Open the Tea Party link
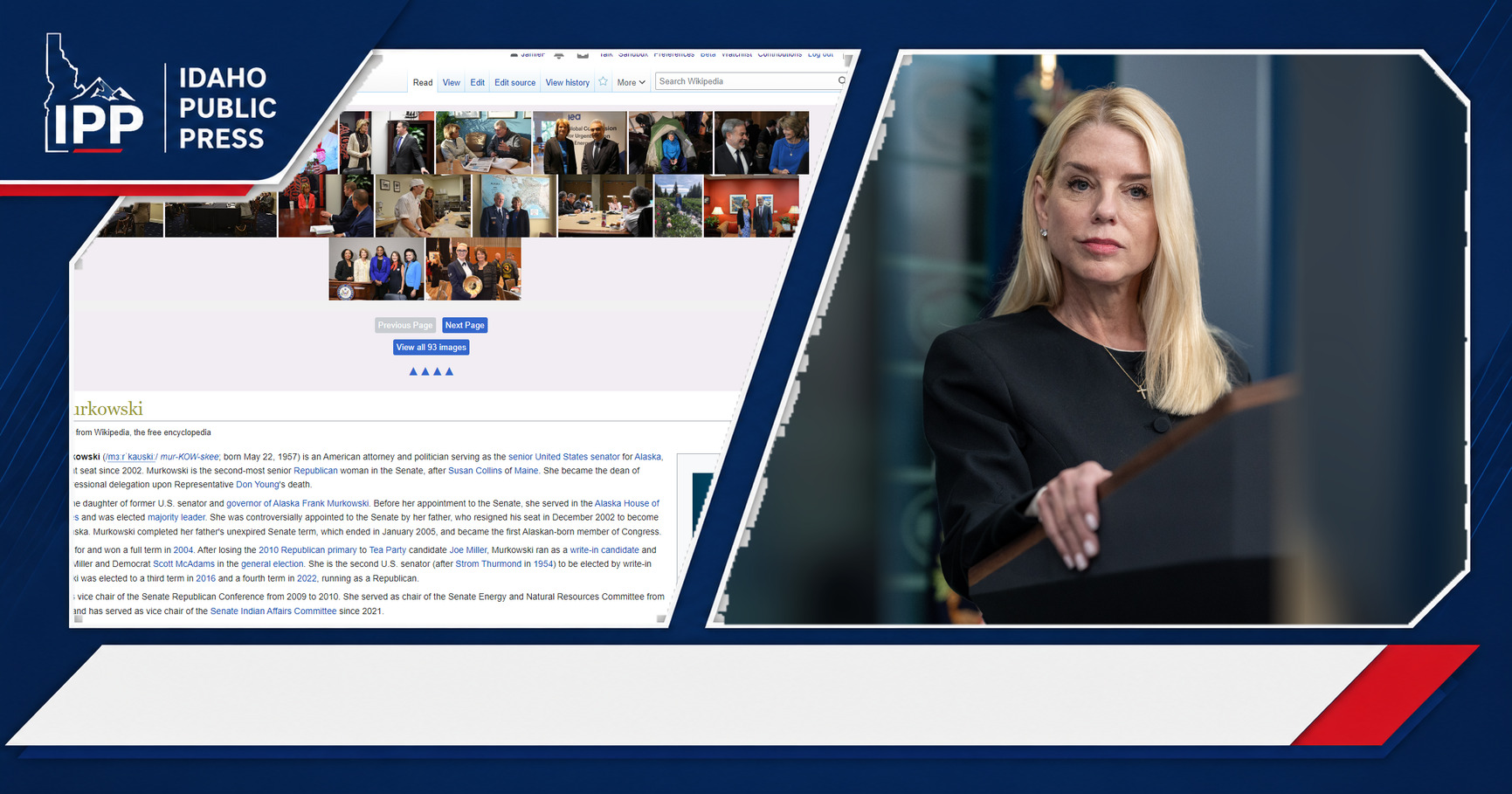Viewport: 1512px width, 794px height. 388,550
